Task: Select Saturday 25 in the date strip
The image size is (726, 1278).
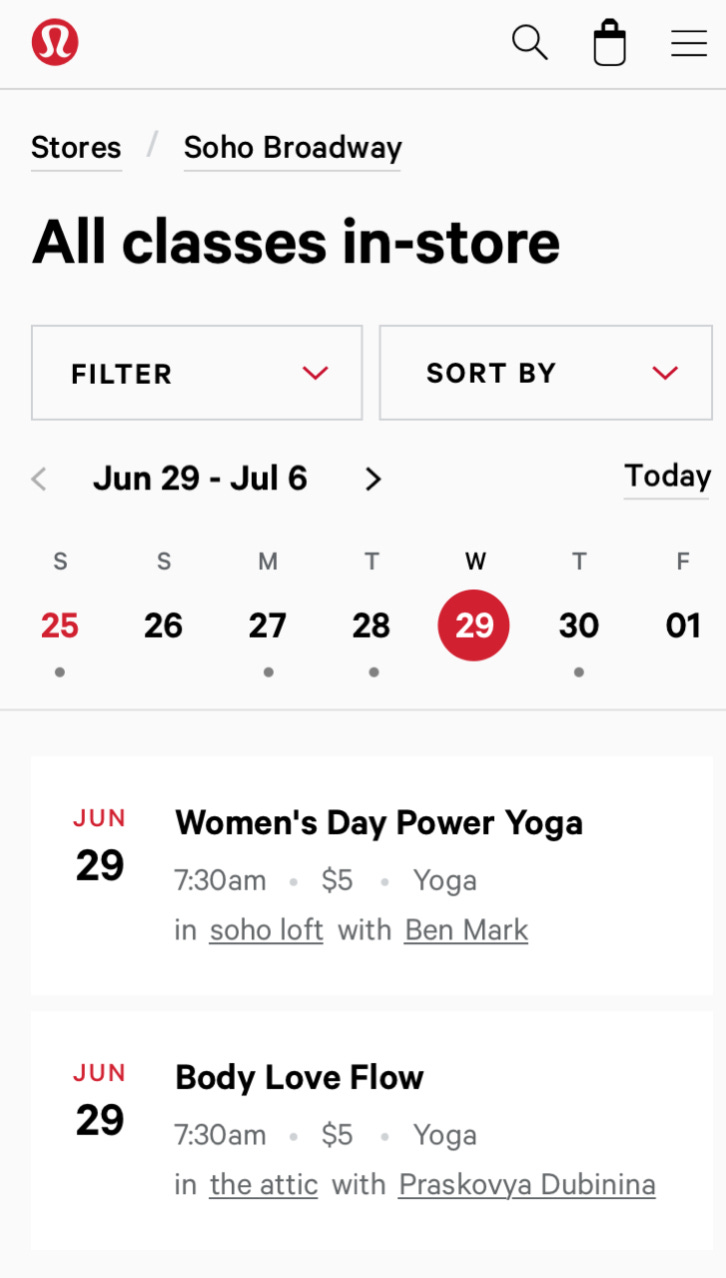Action: coord(60,626)
